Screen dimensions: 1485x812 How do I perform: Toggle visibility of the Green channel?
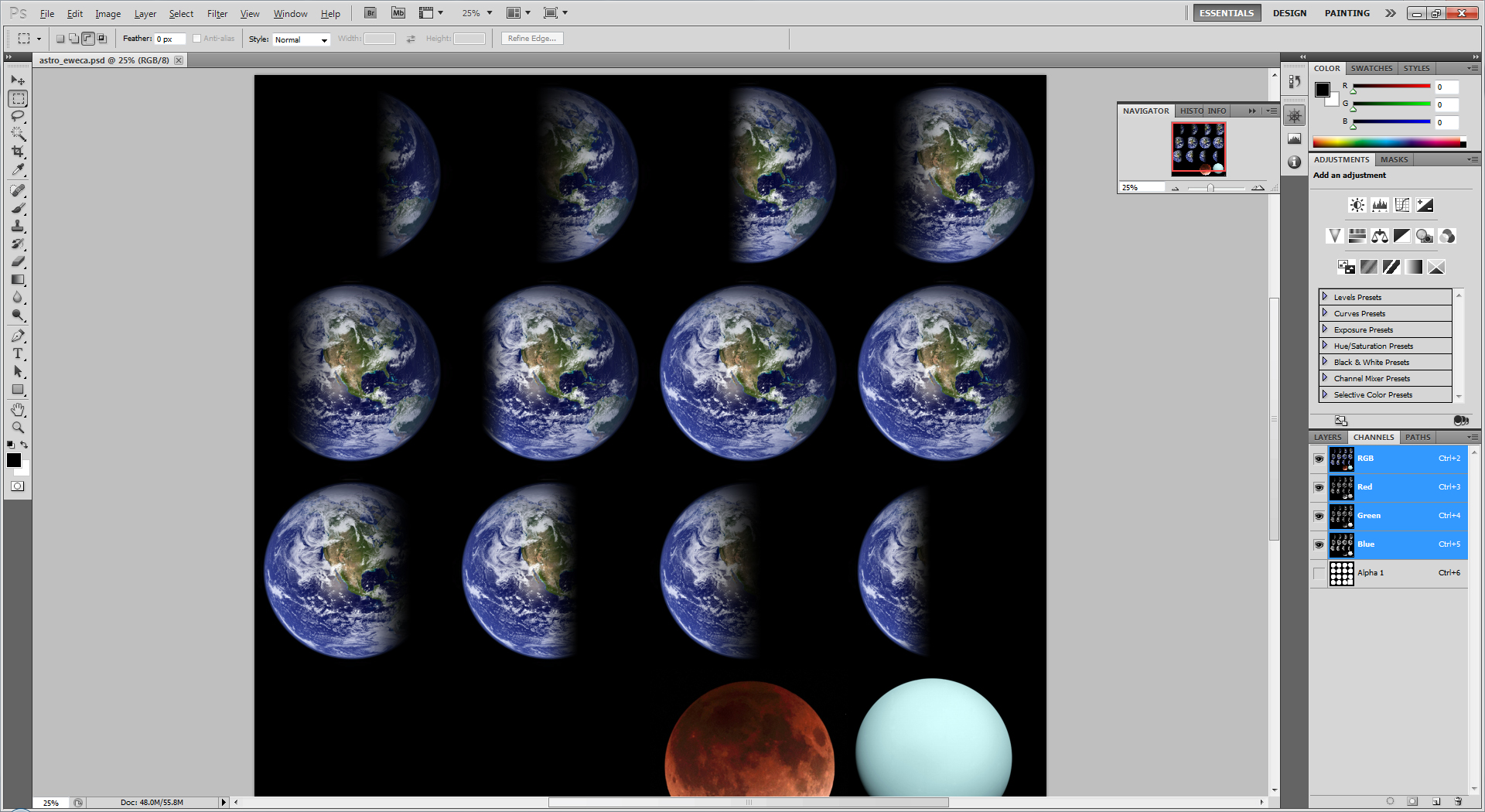[1319, 516]
